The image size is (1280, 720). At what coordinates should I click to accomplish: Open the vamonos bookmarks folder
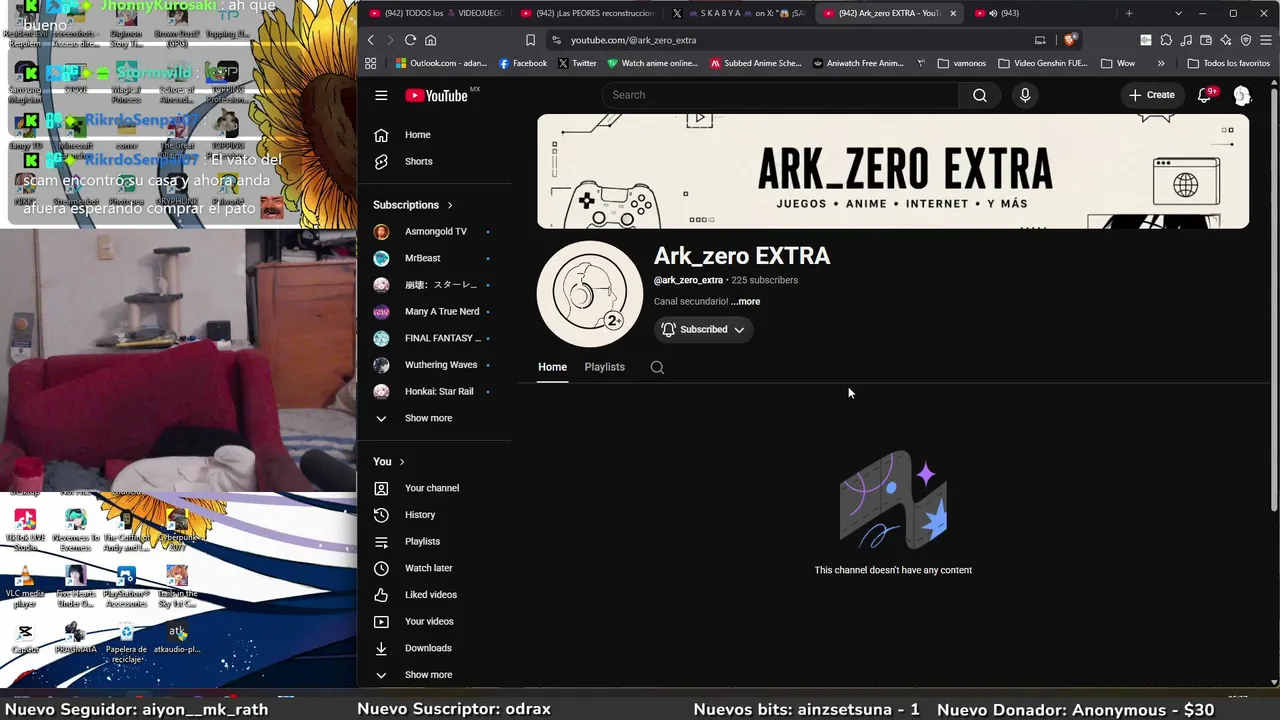[x=962, y=63]
